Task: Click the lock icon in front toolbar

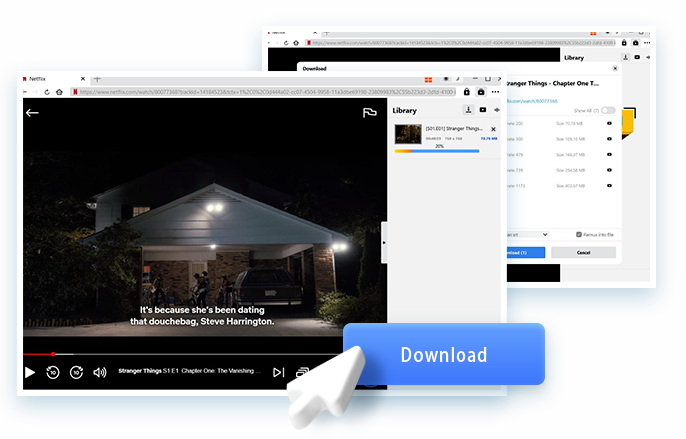Action: (x=467, y=92)
